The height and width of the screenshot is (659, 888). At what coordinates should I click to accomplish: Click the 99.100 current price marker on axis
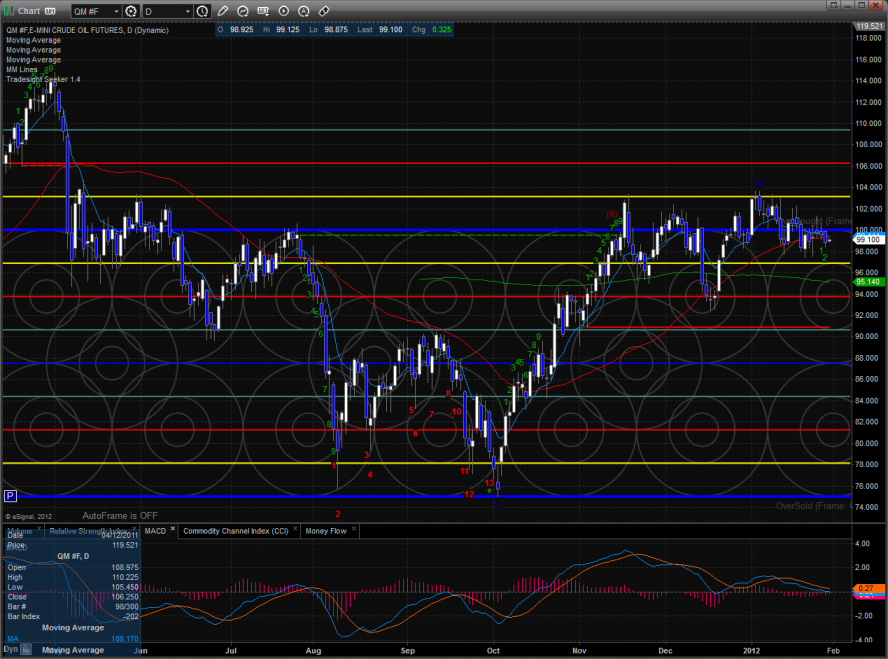click(868, 239)
